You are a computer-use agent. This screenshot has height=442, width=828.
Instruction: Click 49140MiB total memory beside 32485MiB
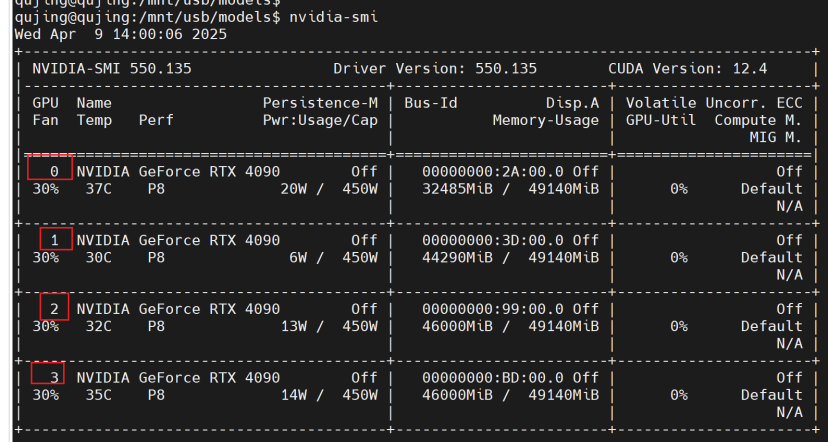point(564,189)
